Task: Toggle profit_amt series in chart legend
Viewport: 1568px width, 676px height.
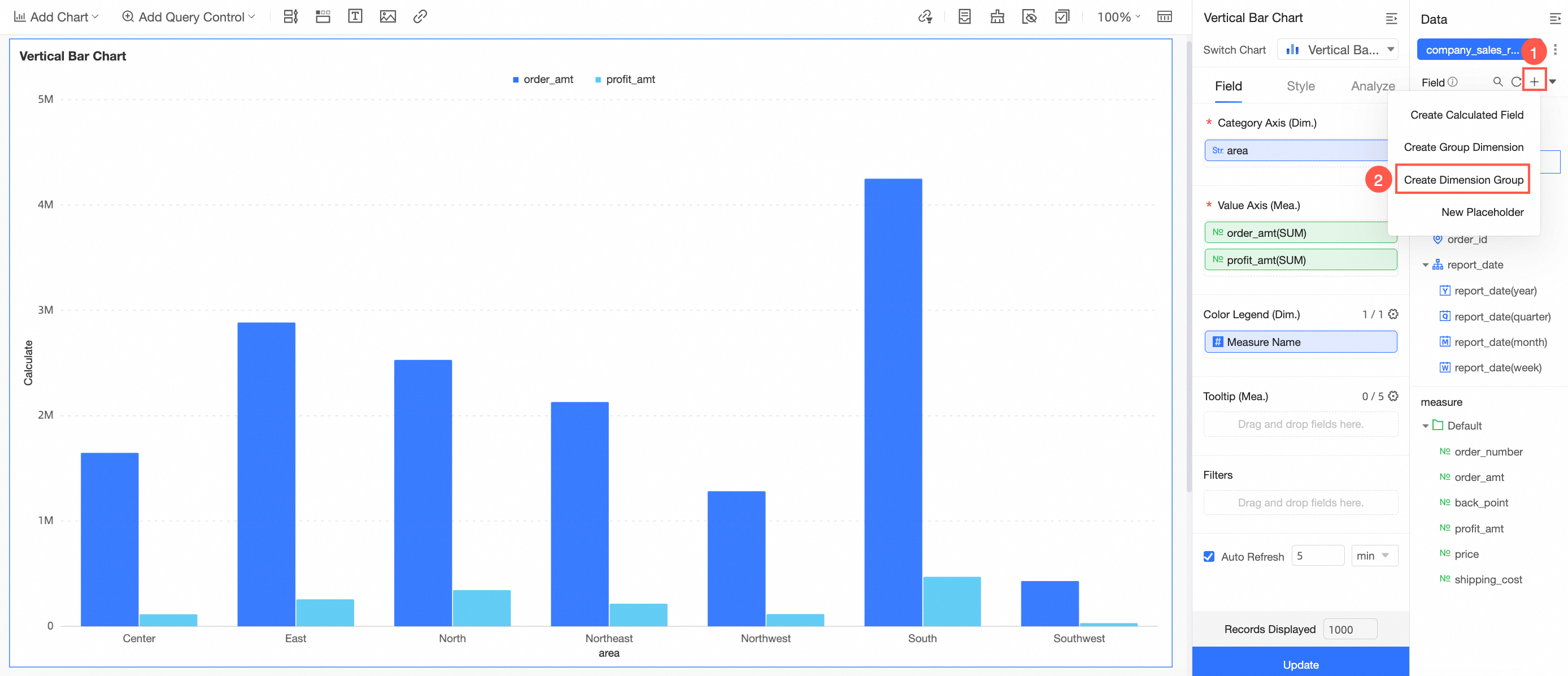Action: pos(625,79)
